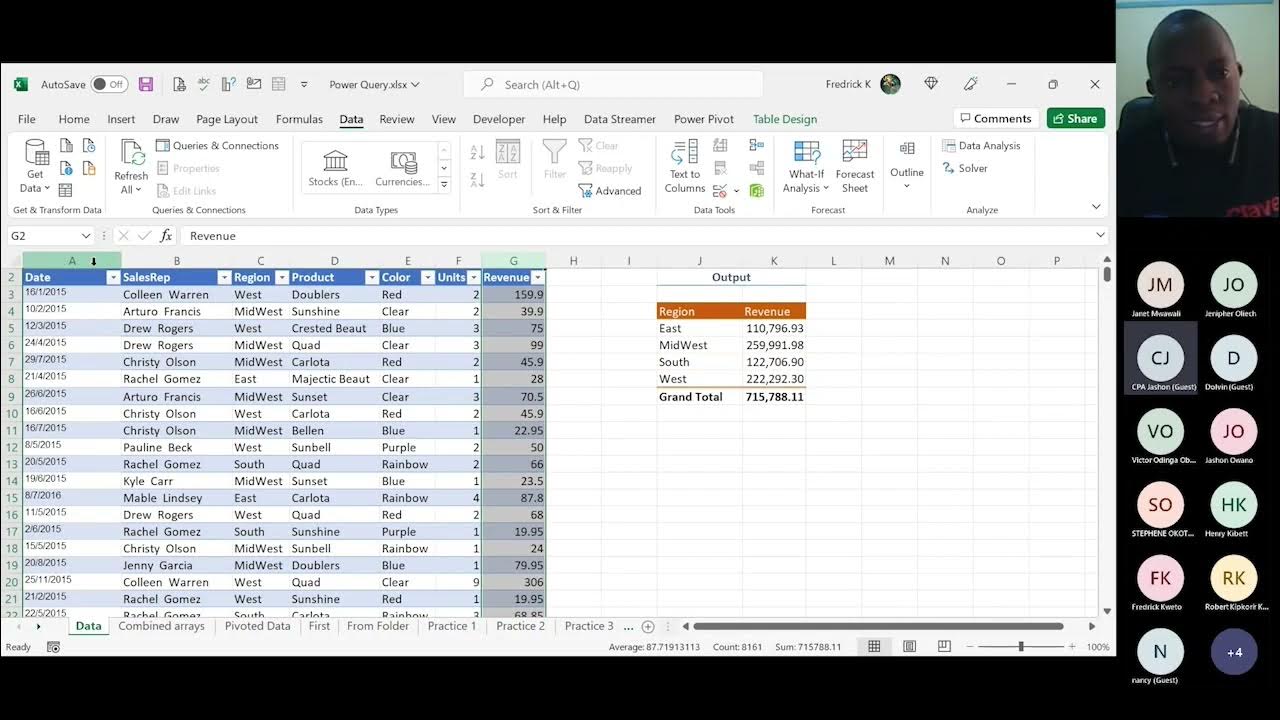Switch to the Home ribbon tab
This screenshot has width=1280, height=720.
[x=74, y=119]
